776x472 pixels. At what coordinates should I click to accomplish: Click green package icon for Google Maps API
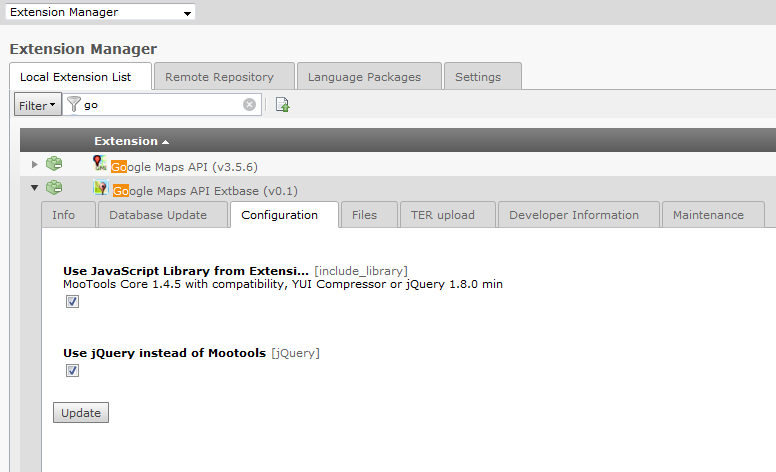tap(54, 164)
